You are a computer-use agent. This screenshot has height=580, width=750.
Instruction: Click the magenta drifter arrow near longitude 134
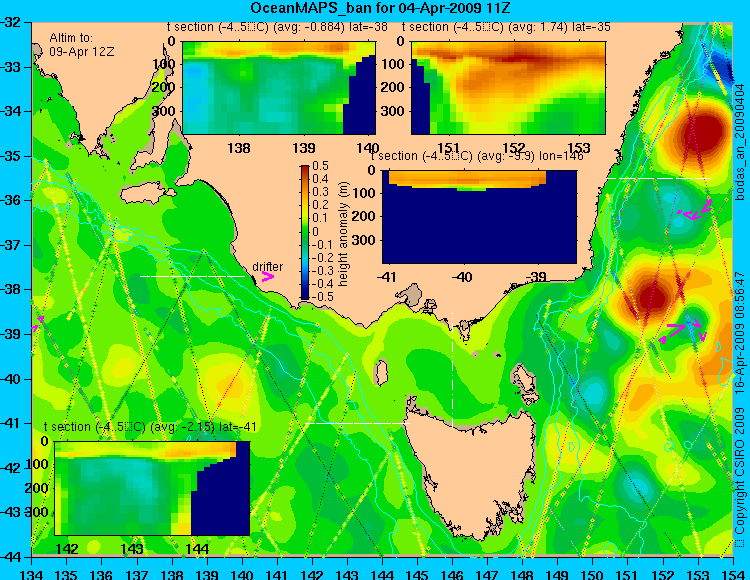[x=38, y=323]
